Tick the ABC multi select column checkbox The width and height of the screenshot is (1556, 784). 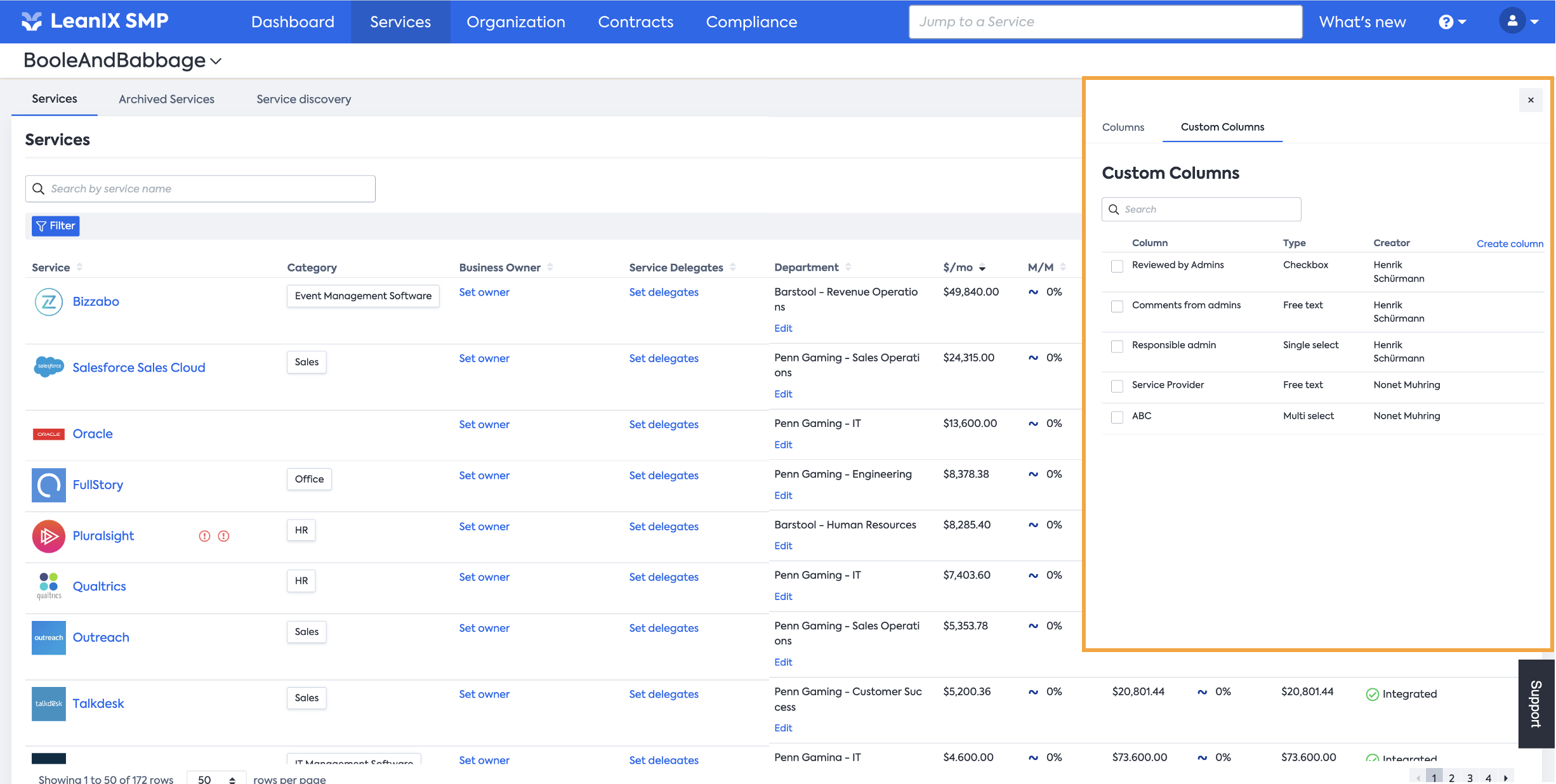click(x=1117, y=417)
